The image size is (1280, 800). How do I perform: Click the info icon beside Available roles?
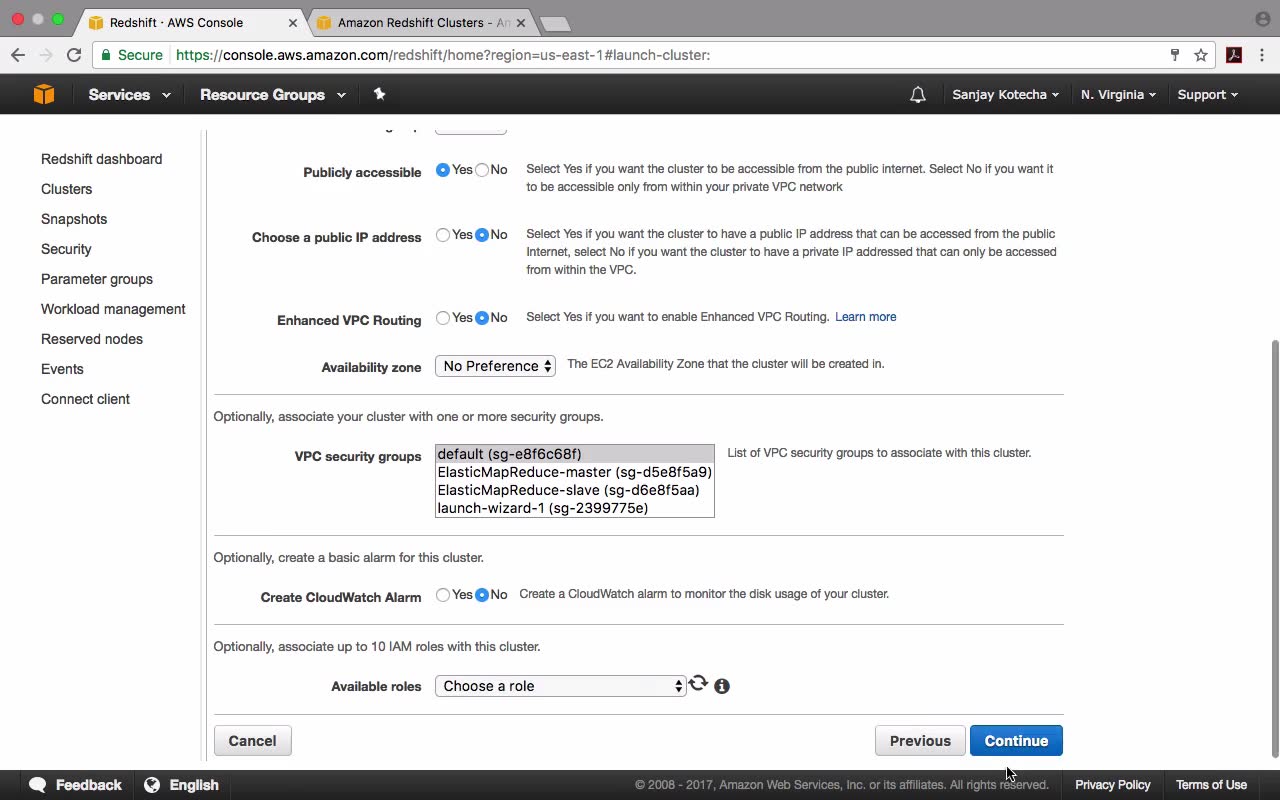[722, 686]
